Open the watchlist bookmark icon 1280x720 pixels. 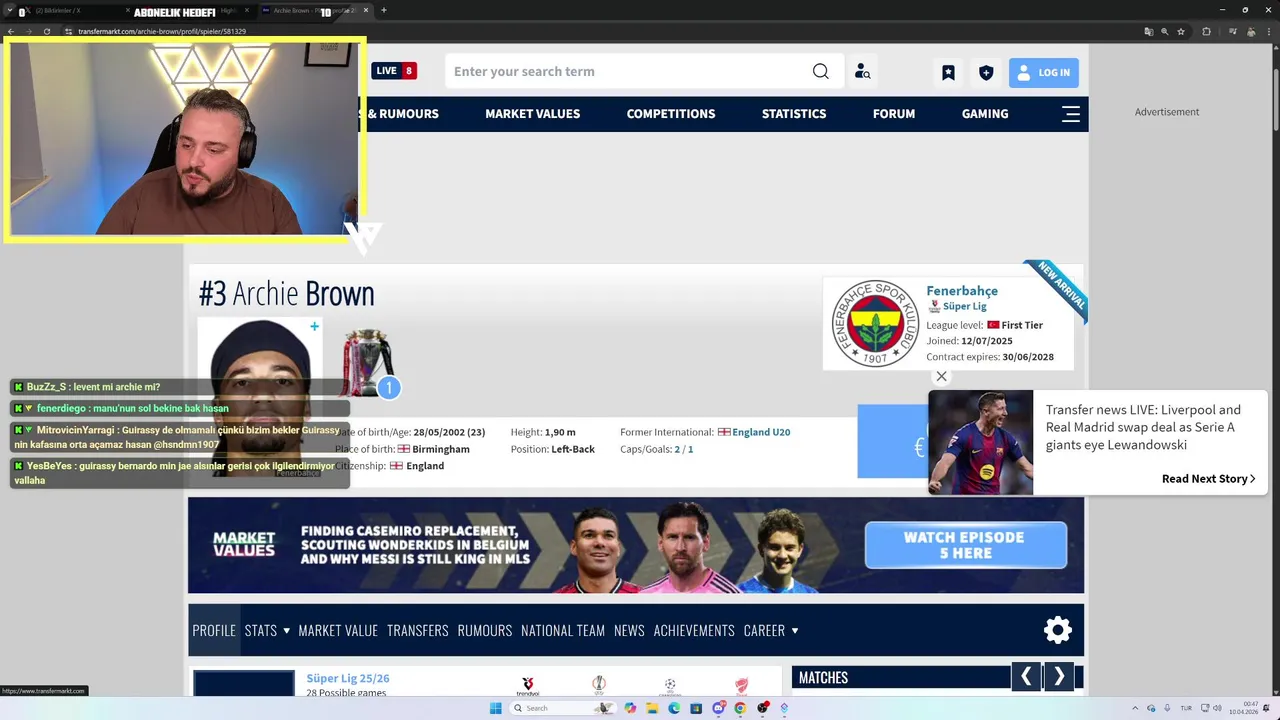[x=948, y=72]
